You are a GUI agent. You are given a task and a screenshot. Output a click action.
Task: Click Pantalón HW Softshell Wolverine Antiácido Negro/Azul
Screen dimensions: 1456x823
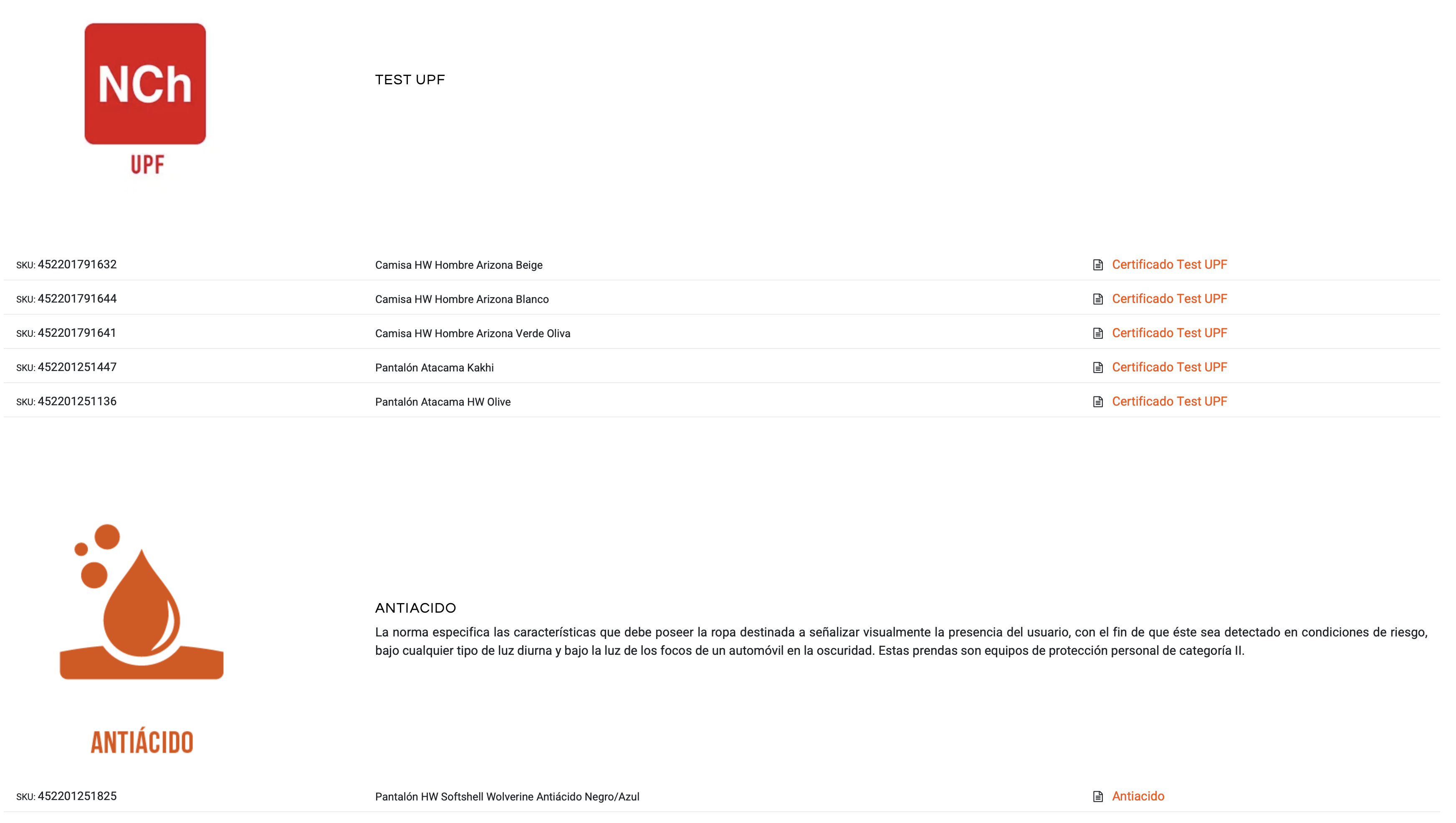(x=507, y=796)
